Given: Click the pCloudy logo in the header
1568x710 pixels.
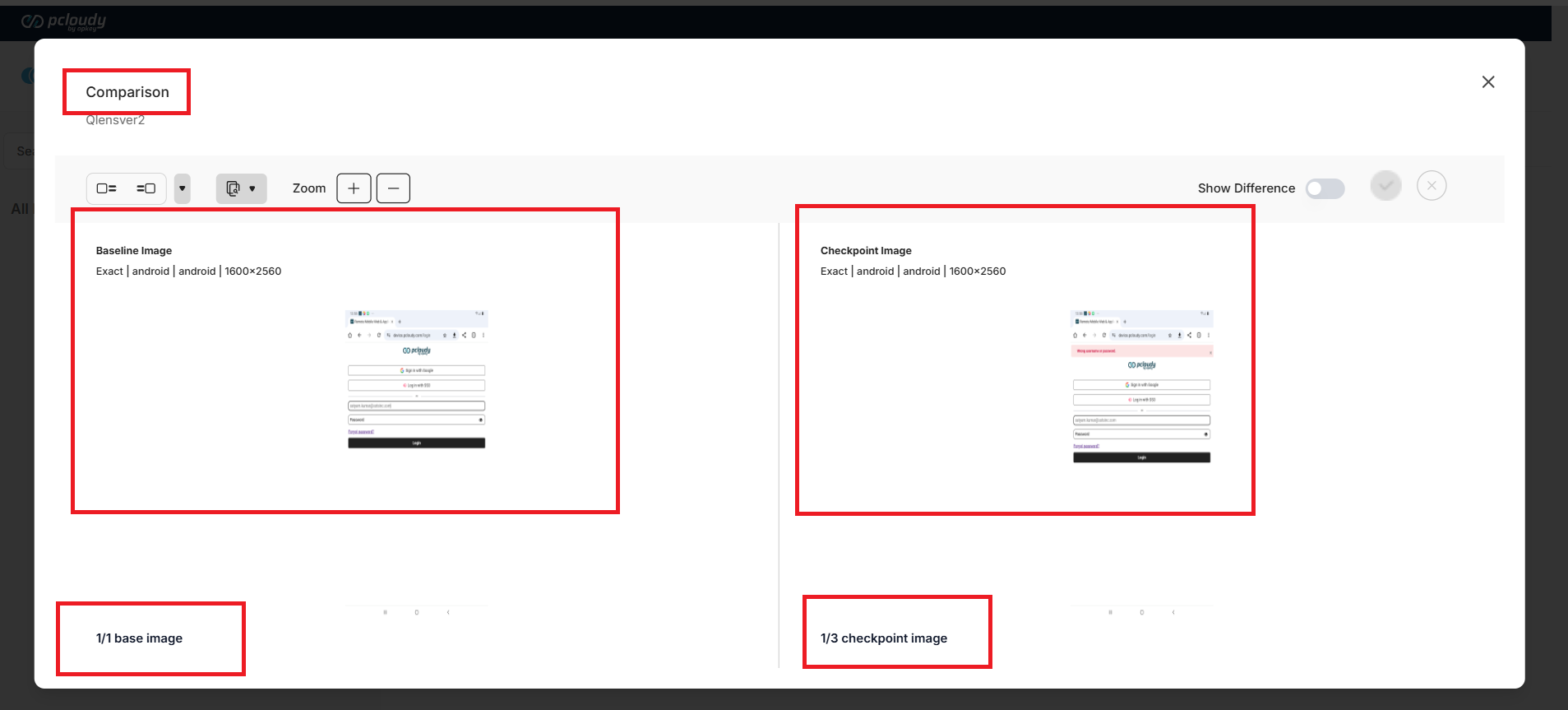Looking at the screenshot, I should [64, 21].
